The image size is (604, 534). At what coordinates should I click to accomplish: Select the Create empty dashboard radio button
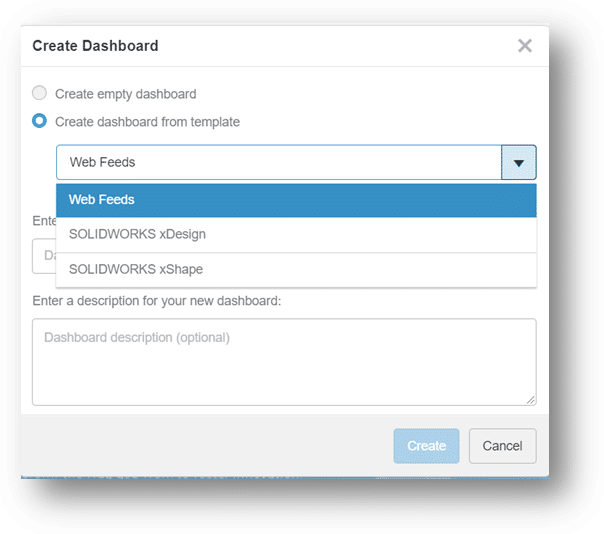[x=40, y=94]
